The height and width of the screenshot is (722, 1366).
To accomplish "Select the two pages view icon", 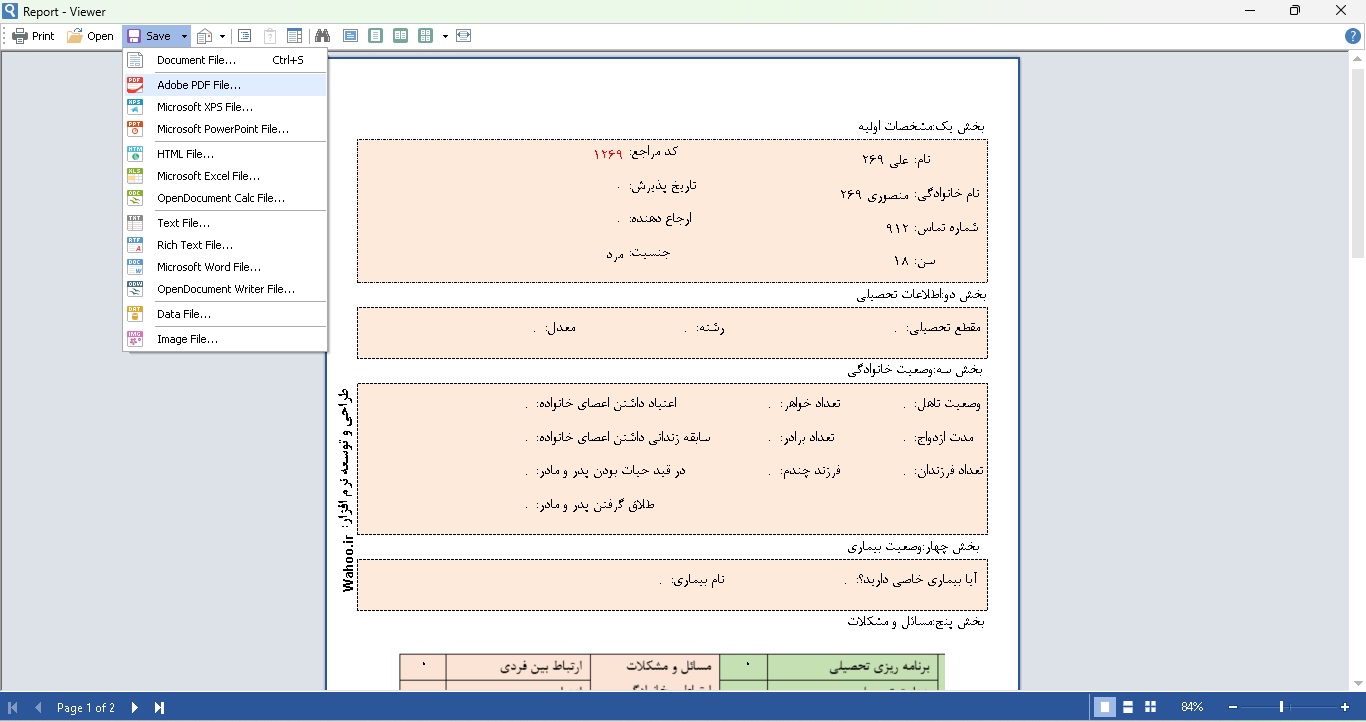I will [x=400, y=36].
